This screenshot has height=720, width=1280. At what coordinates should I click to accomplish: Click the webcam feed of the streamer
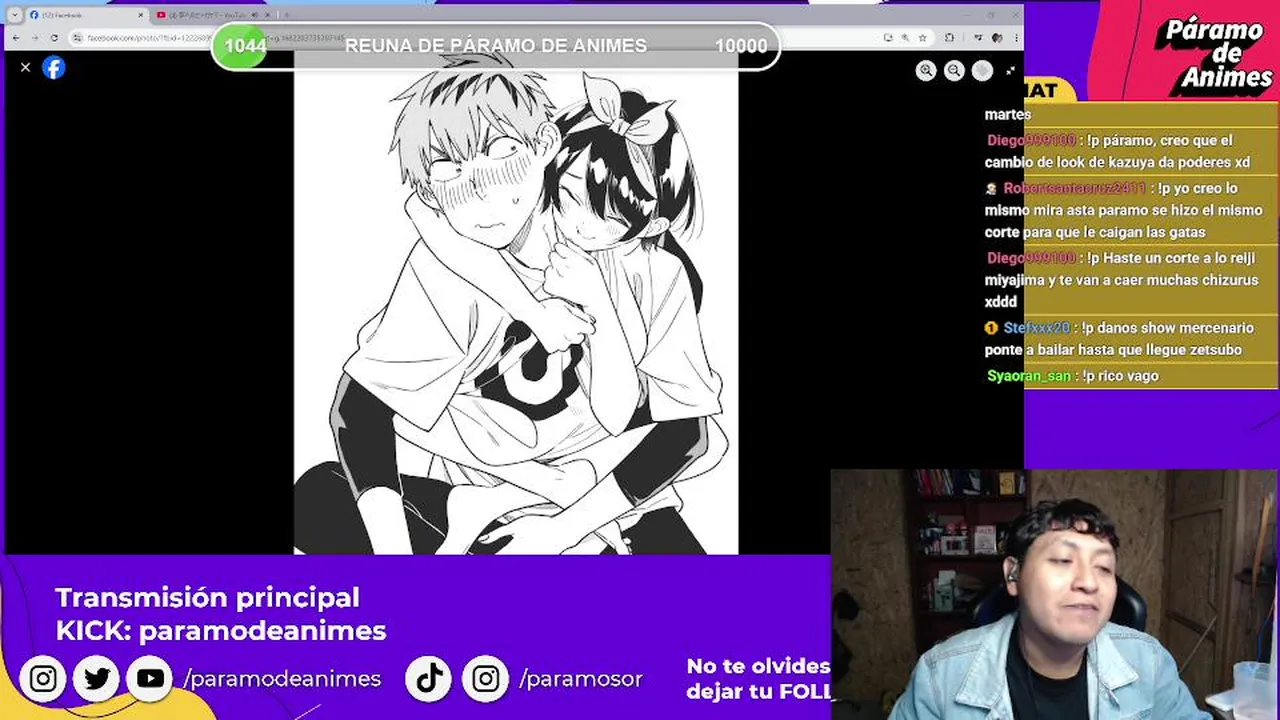coord(1055,595)
